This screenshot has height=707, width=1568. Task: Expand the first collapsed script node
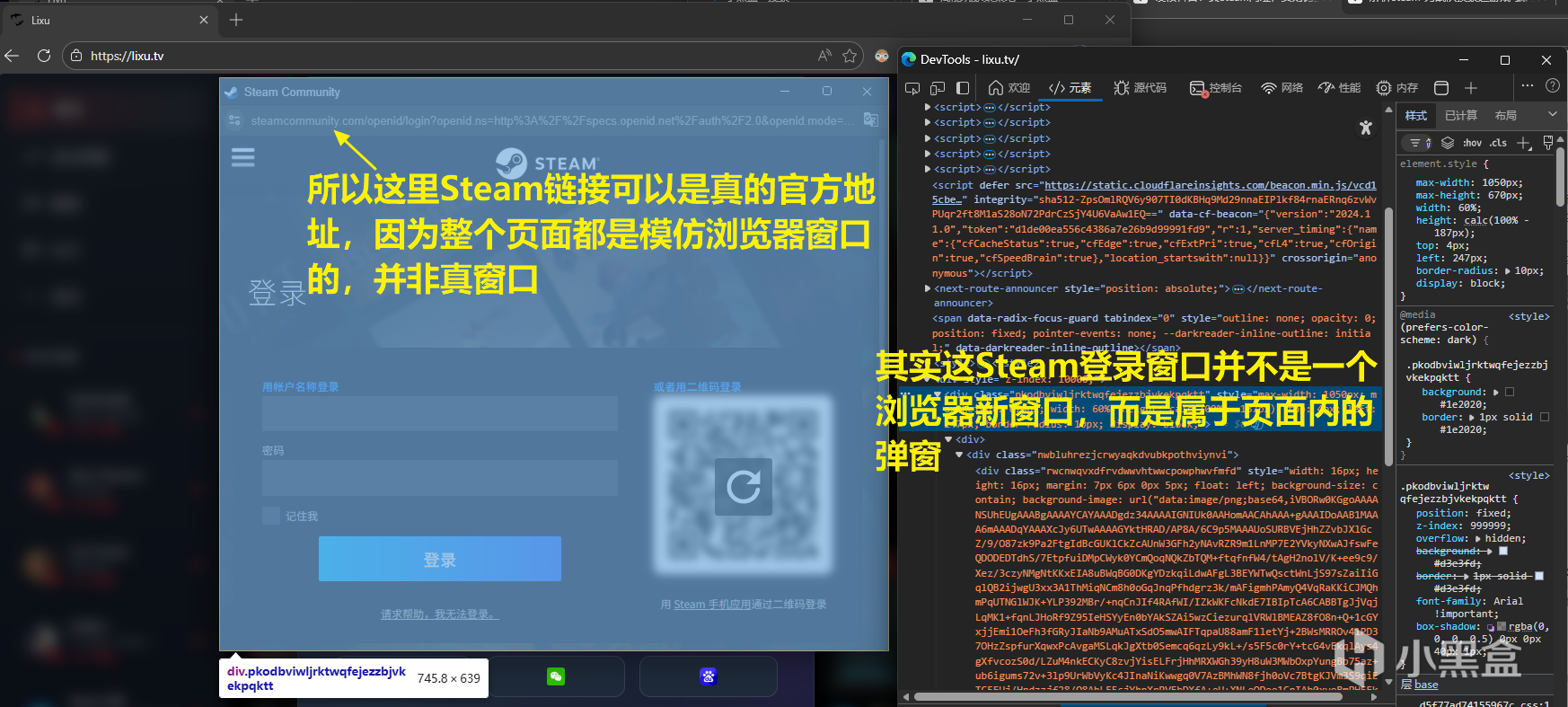point(928,107)
